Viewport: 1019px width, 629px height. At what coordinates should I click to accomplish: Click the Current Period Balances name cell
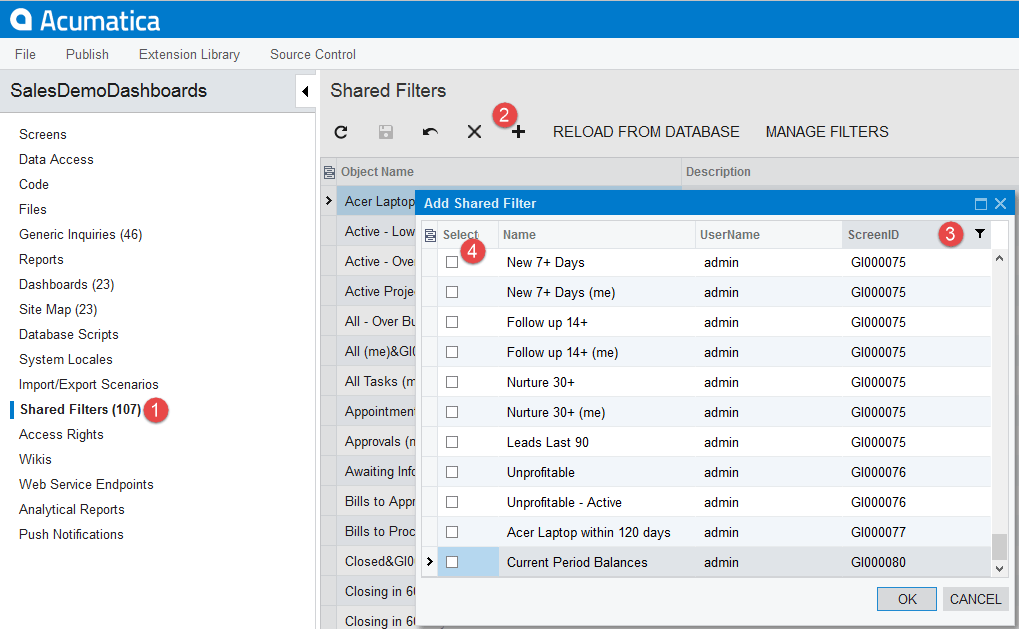[596, 562]
